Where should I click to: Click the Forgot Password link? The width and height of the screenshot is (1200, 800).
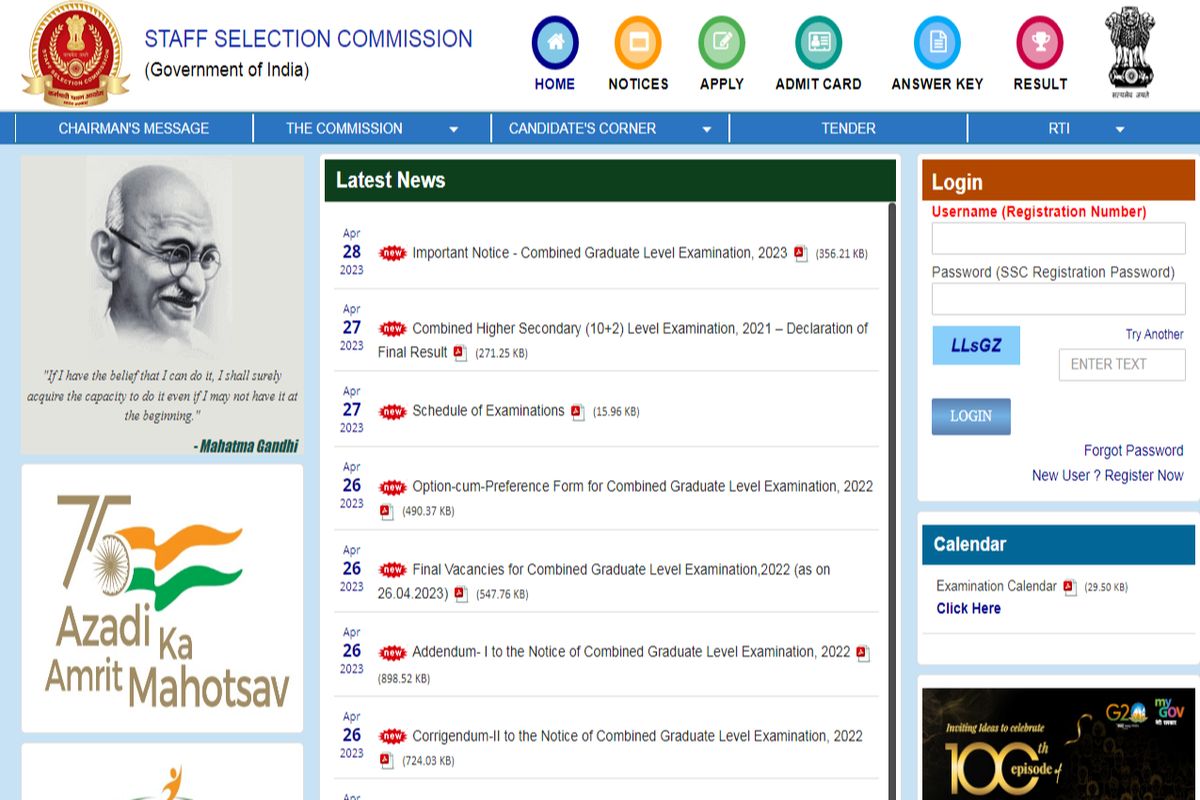tap(1133, 450)
